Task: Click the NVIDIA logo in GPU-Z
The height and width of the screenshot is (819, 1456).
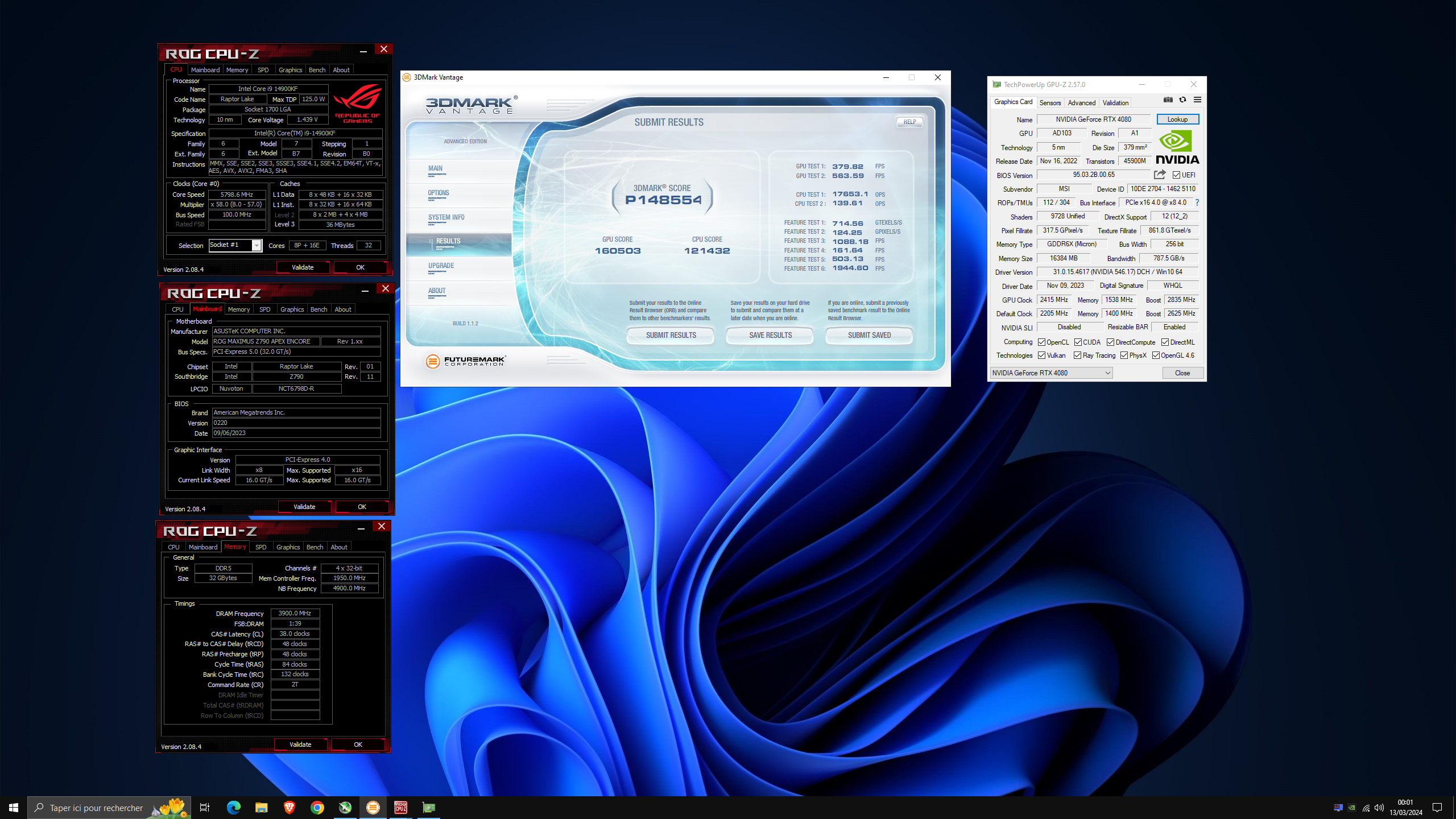Action: pos(1177,147)
